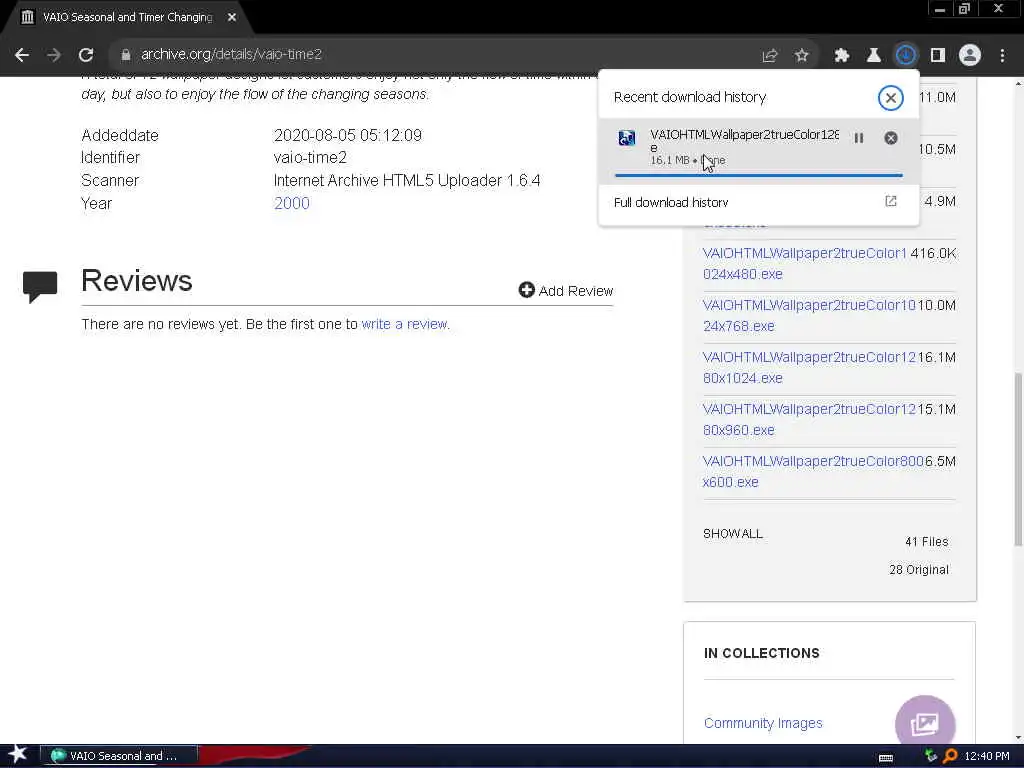Click the green network tray icon

(931, 756)
